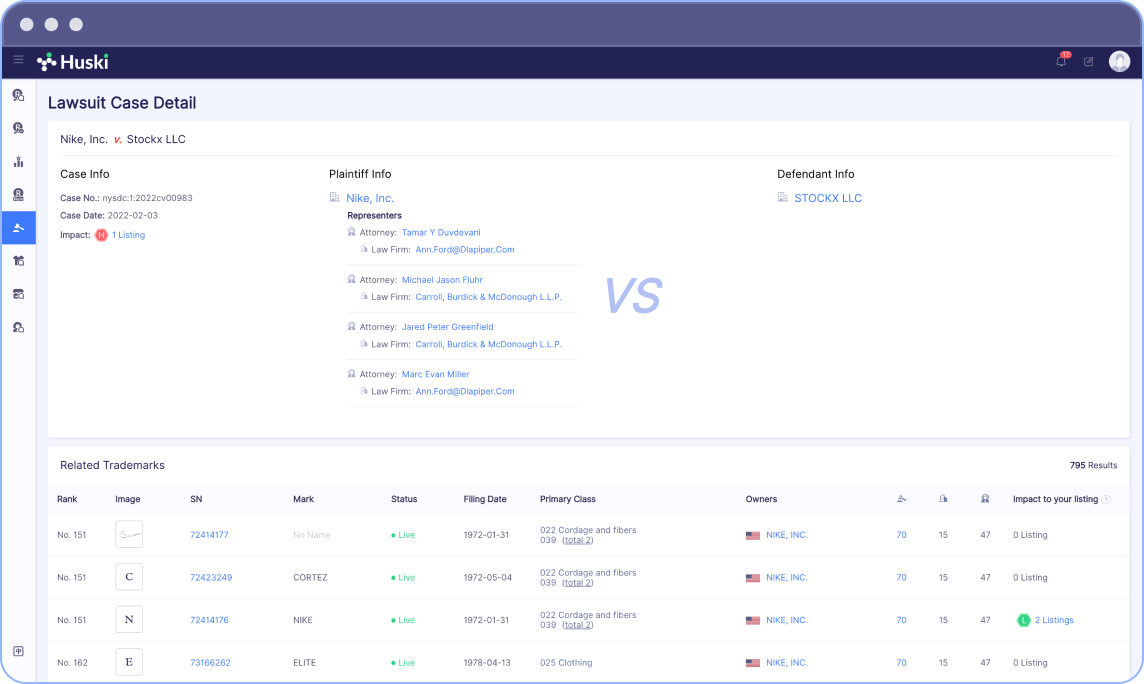Open the user profile avatar
Image resolution: width=1144 pixels, height=684 pixels.
1119,61
